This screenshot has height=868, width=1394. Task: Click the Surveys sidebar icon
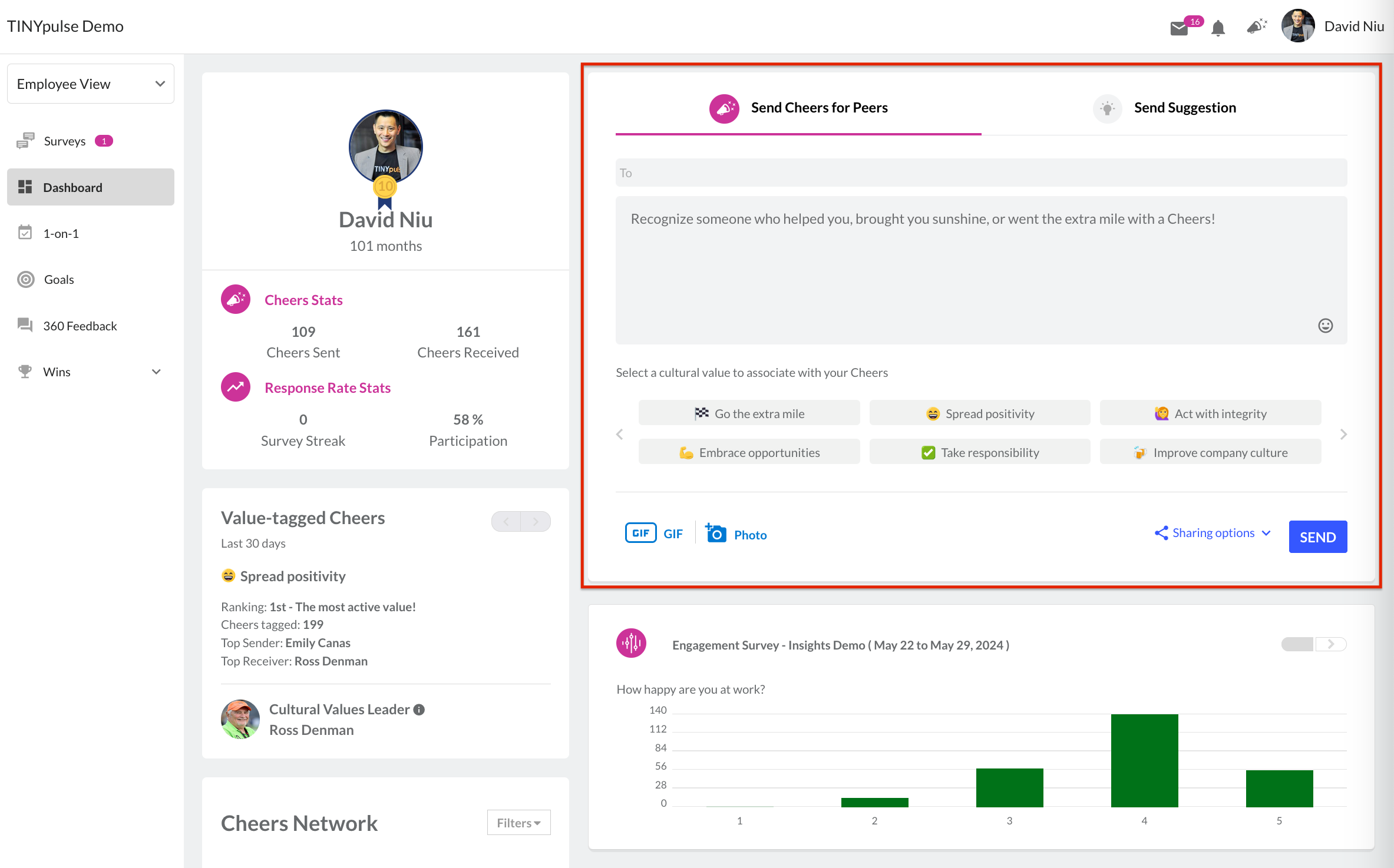(x=25, y=141)
